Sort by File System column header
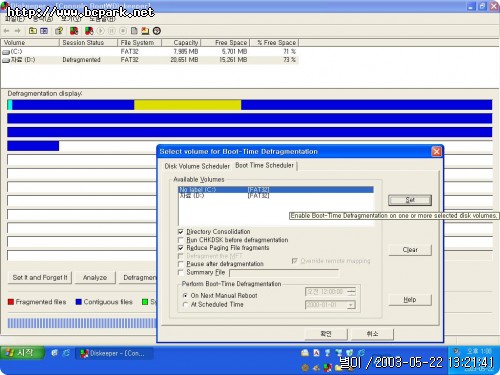This screenshot has height=375, width=500. point(139,43)
